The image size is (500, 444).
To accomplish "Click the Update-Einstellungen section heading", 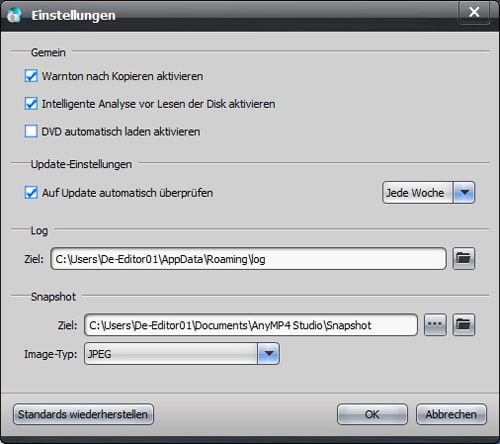I will coord(81,164).
